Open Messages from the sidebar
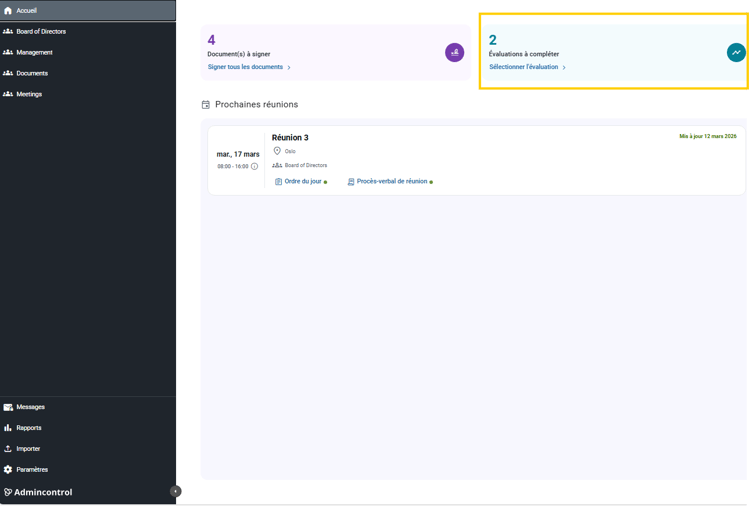Viewport: 749px width, 506px height. coord(30,407)
